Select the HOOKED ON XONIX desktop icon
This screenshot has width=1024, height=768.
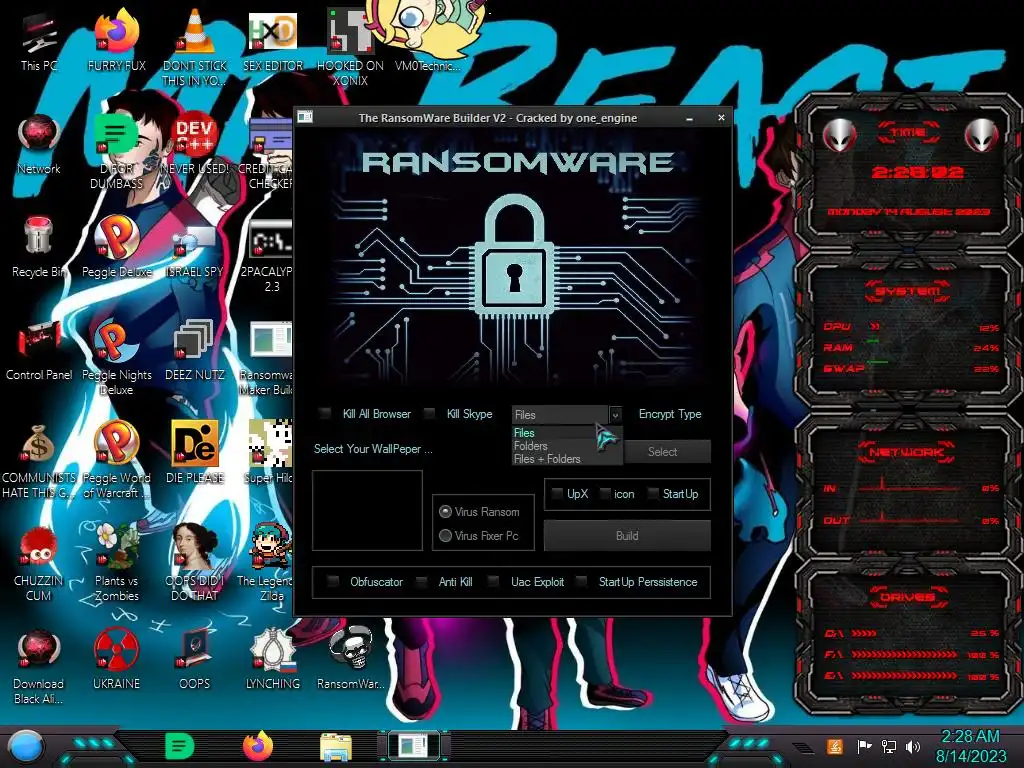[x=350, y=47]
